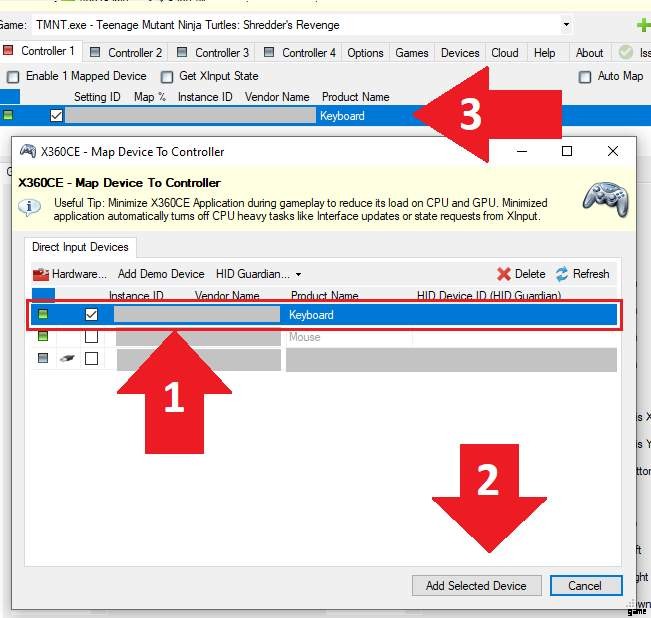
Task: Click green status icon of Mouse row
Action: [x=43, y=336]
